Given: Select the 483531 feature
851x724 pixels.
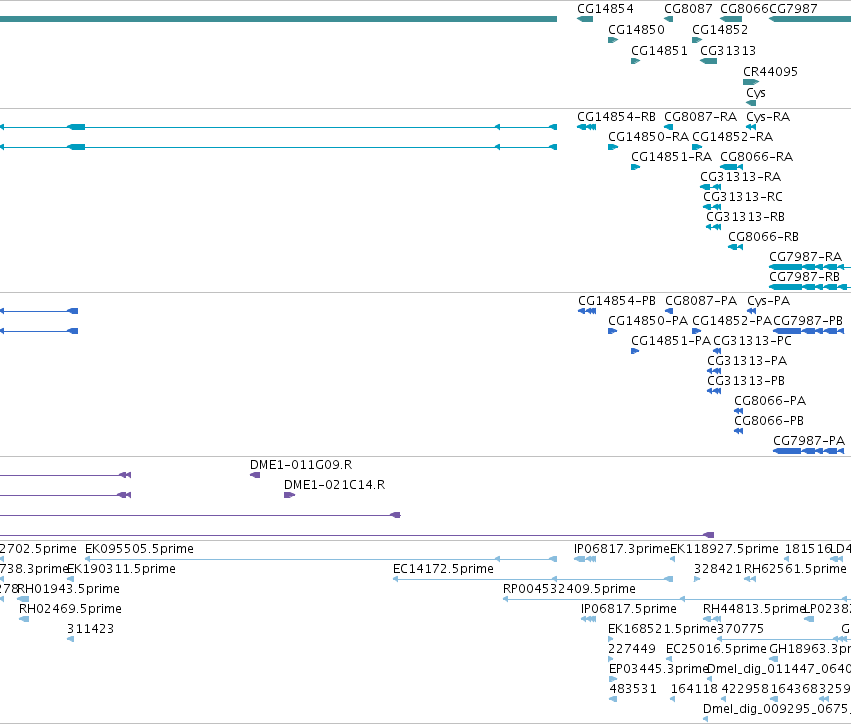Looking at the screenshot, I should click(633, 689).
